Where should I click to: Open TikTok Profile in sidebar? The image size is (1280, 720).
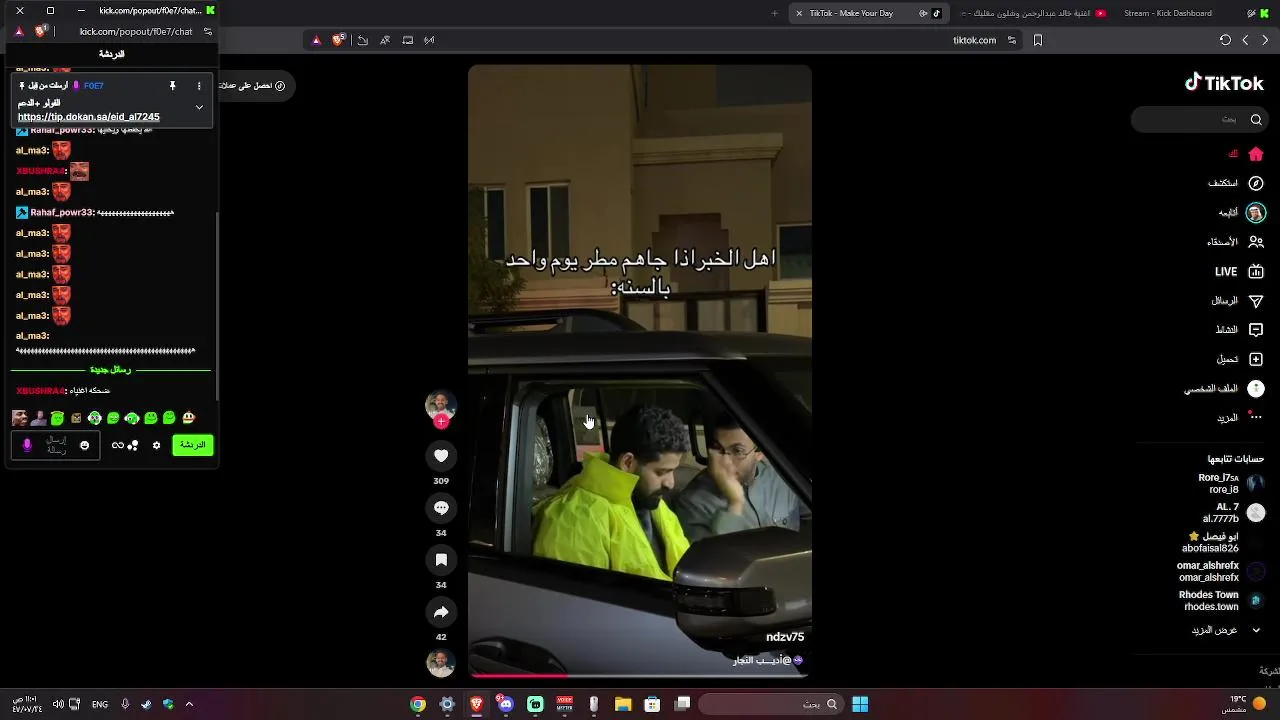1225,388
